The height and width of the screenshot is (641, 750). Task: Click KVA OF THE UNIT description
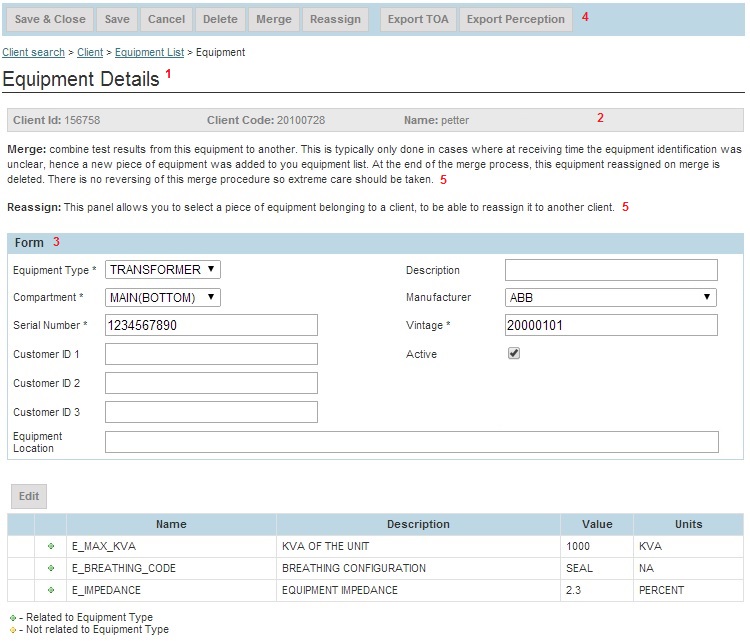pyautogui.click(x=418, y=546)
